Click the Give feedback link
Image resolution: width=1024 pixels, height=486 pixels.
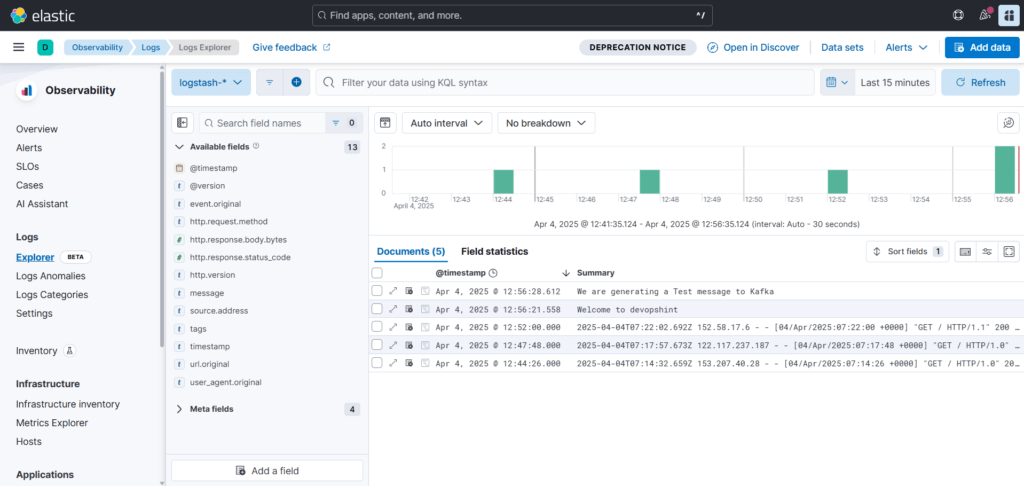(291, 47)
